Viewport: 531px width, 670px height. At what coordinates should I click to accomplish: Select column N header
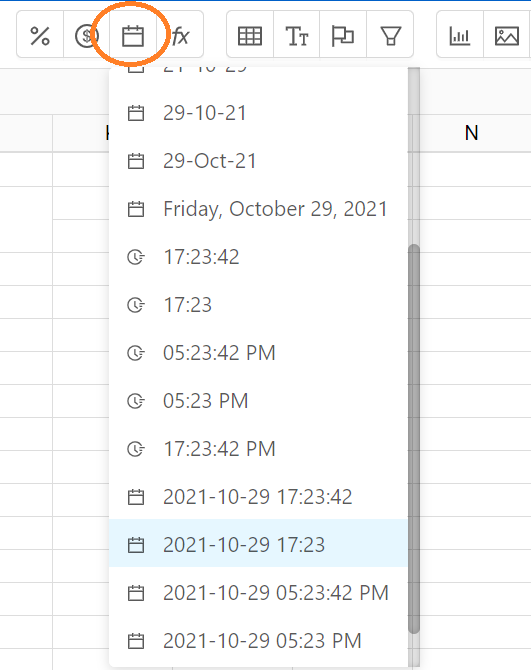pos(471,133)
